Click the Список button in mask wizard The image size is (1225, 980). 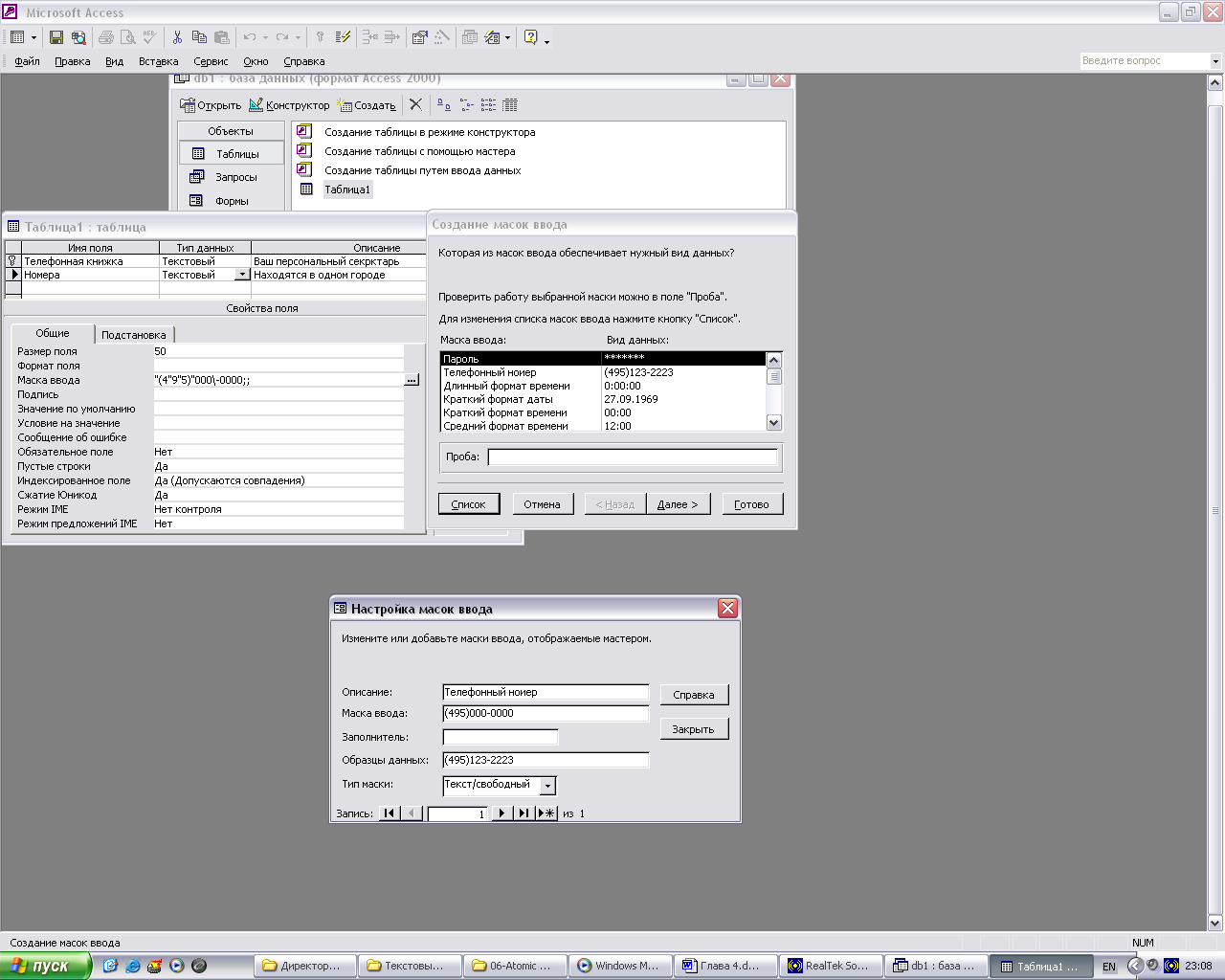[469, 504]
